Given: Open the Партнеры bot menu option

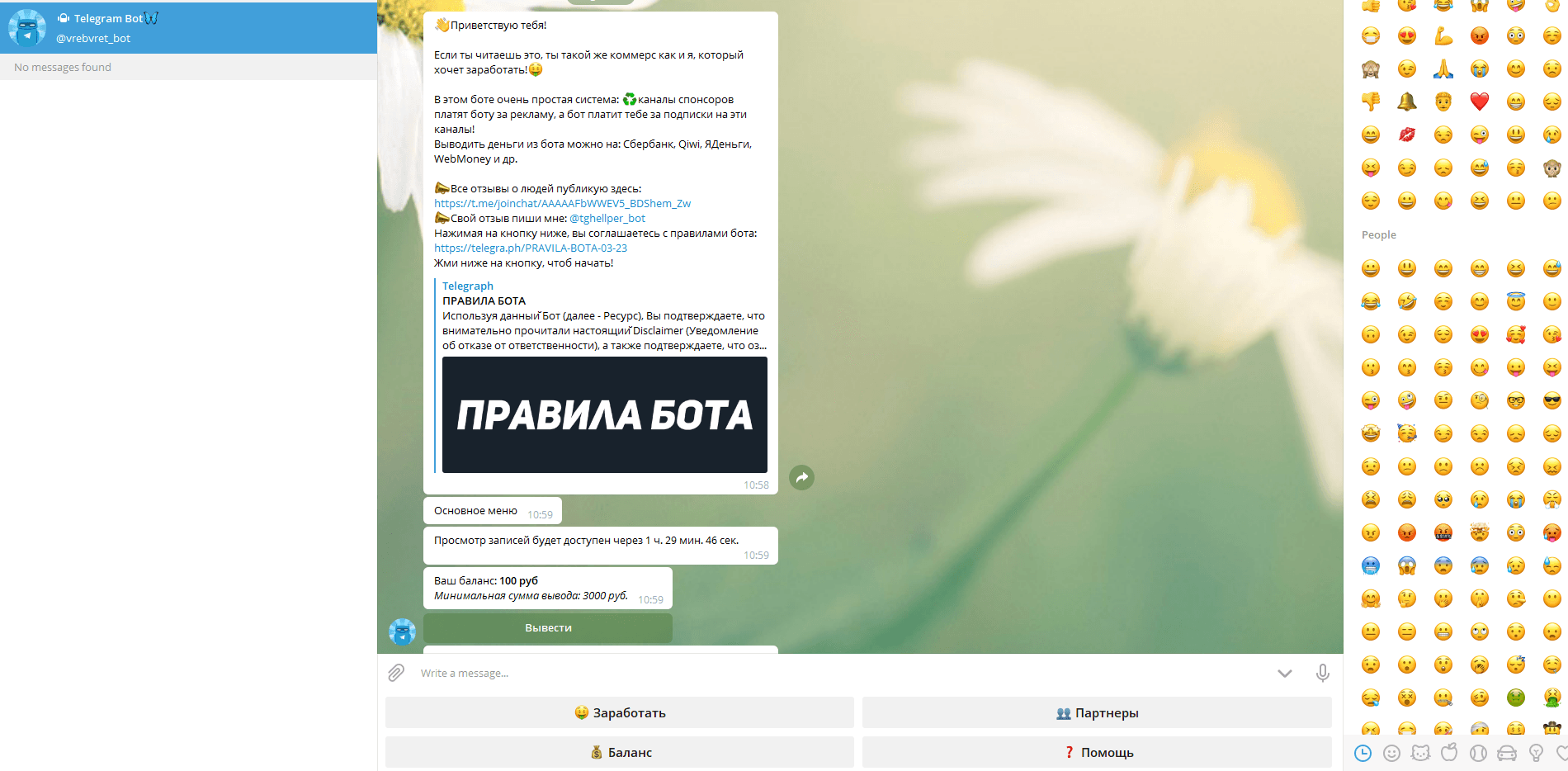Looking at the screenshot, I should pos(1097,712).
